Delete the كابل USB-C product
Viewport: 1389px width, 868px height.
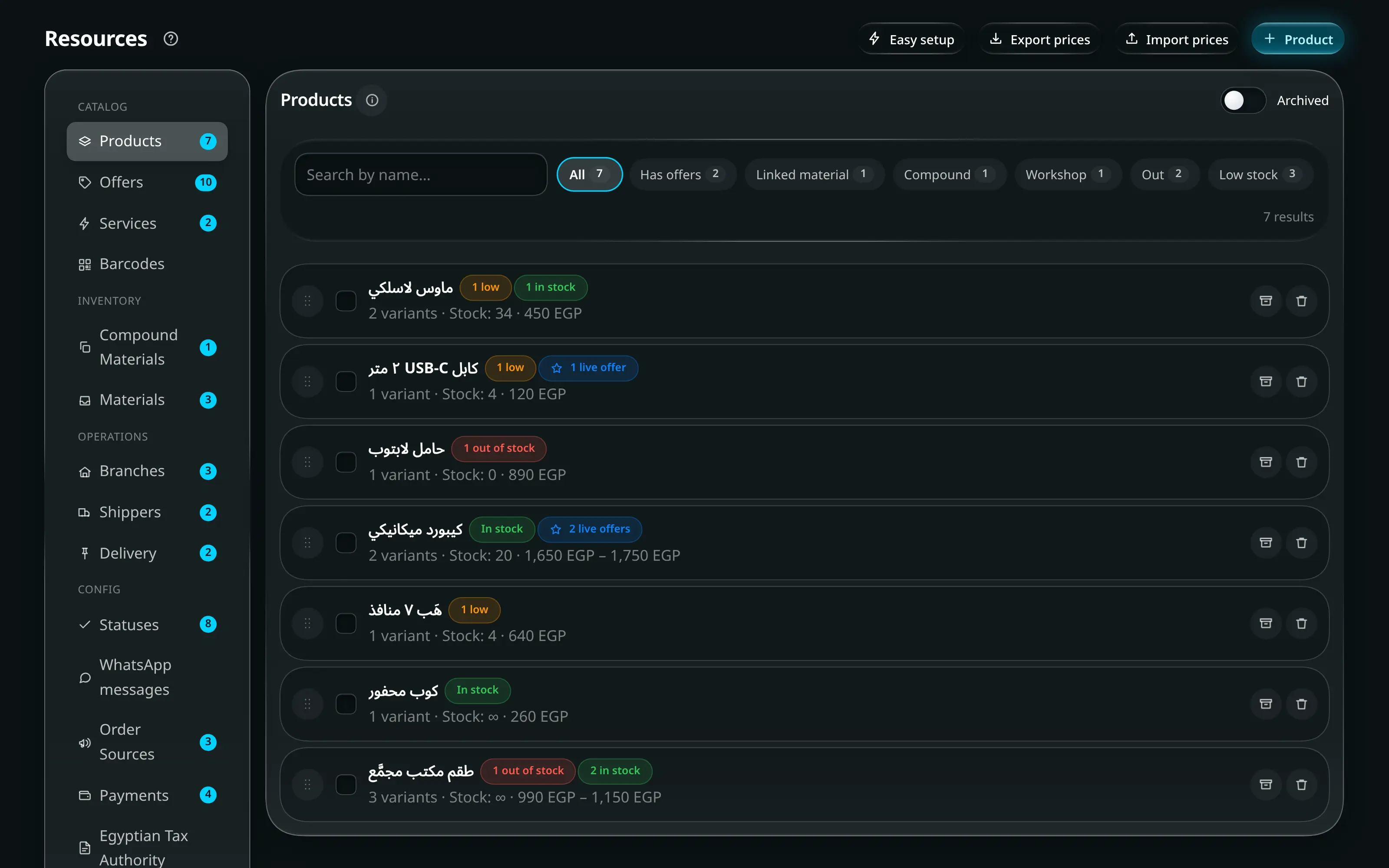(1301, 382)
